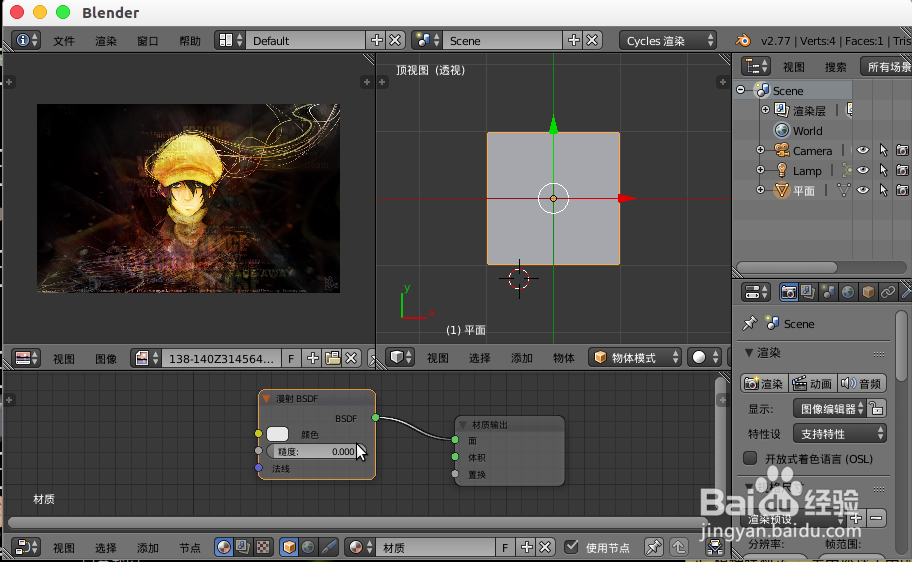Collapse the 渲染 panel
Image resolution: width=912 pixels, height=562 pixels.
coord(749,353)
